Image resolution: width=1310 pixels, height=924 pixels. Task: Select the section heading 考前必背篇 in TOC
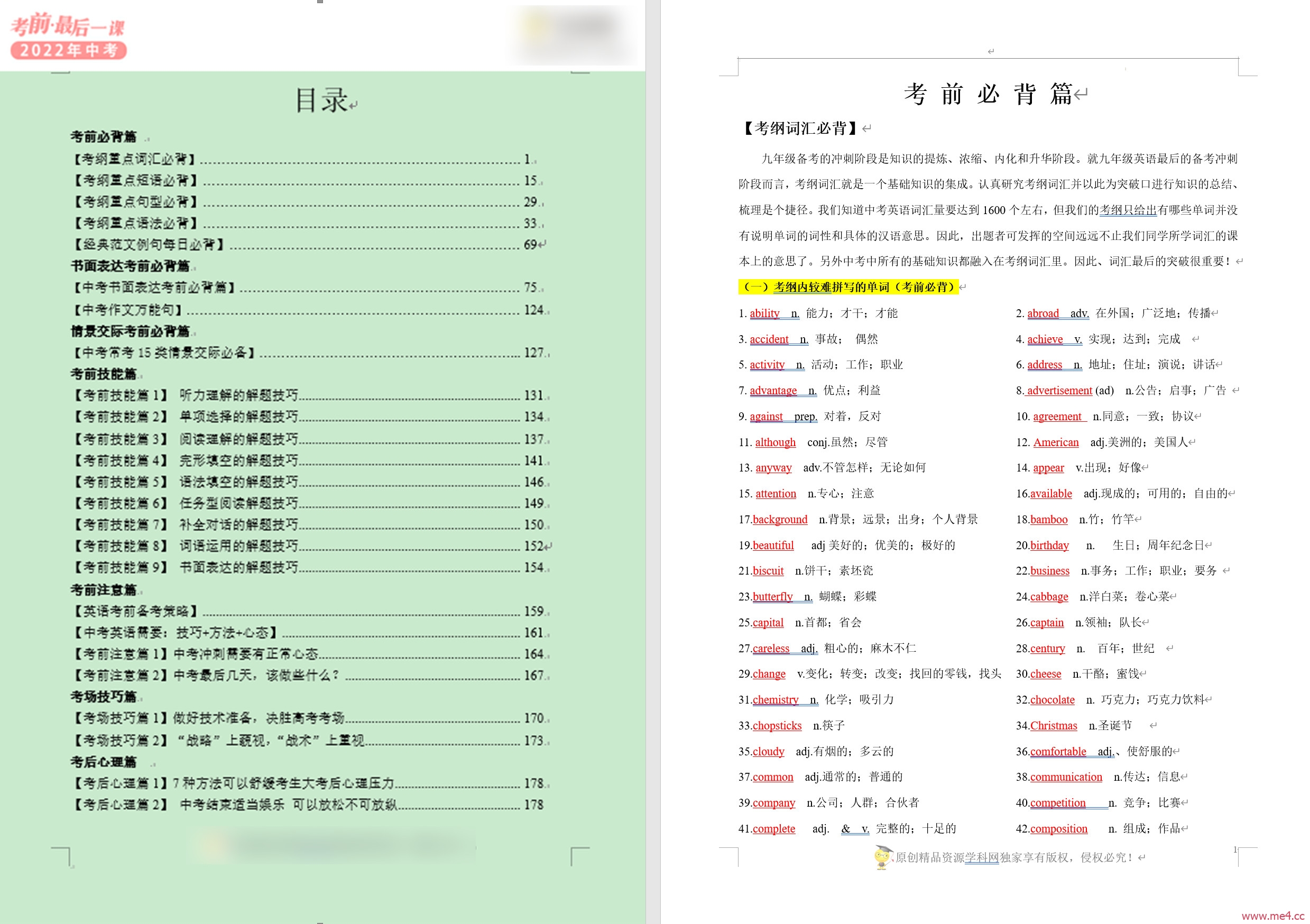click(103, 137)
